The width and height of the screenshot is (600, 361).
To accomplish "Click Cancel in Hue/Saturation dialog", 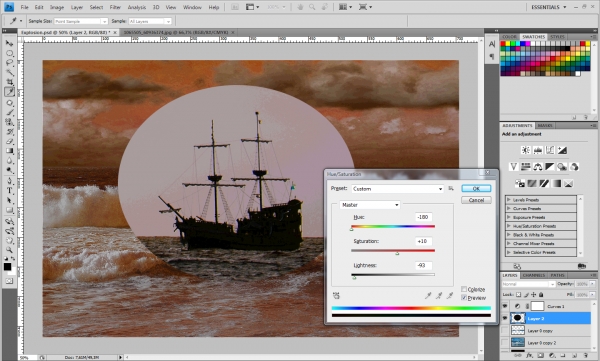I will [476, 200].
